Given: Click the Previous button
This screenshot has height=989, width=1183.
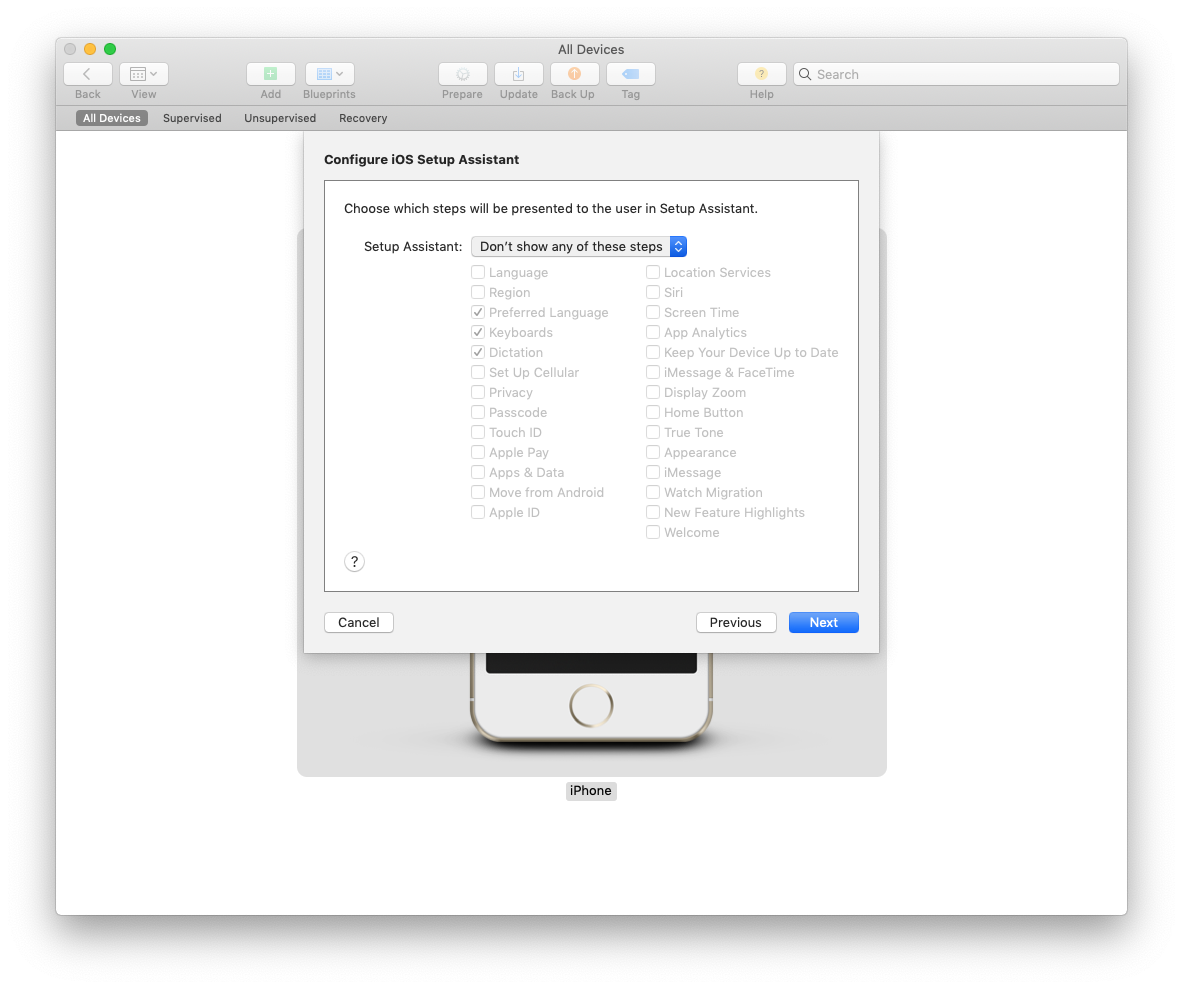Looking at the screenshot, I should 735,622.
